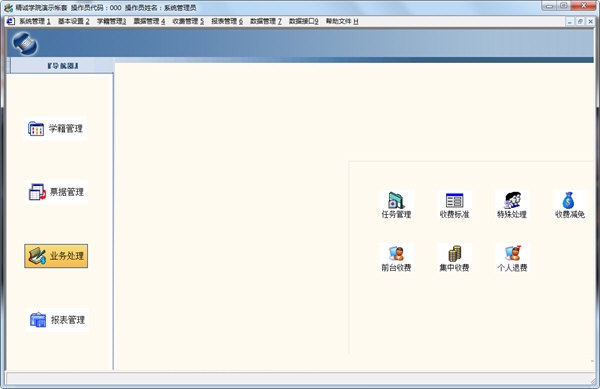Open the 特殊处理 icon
This screenshot has width=600, height=389.
(x=512, y=205)
